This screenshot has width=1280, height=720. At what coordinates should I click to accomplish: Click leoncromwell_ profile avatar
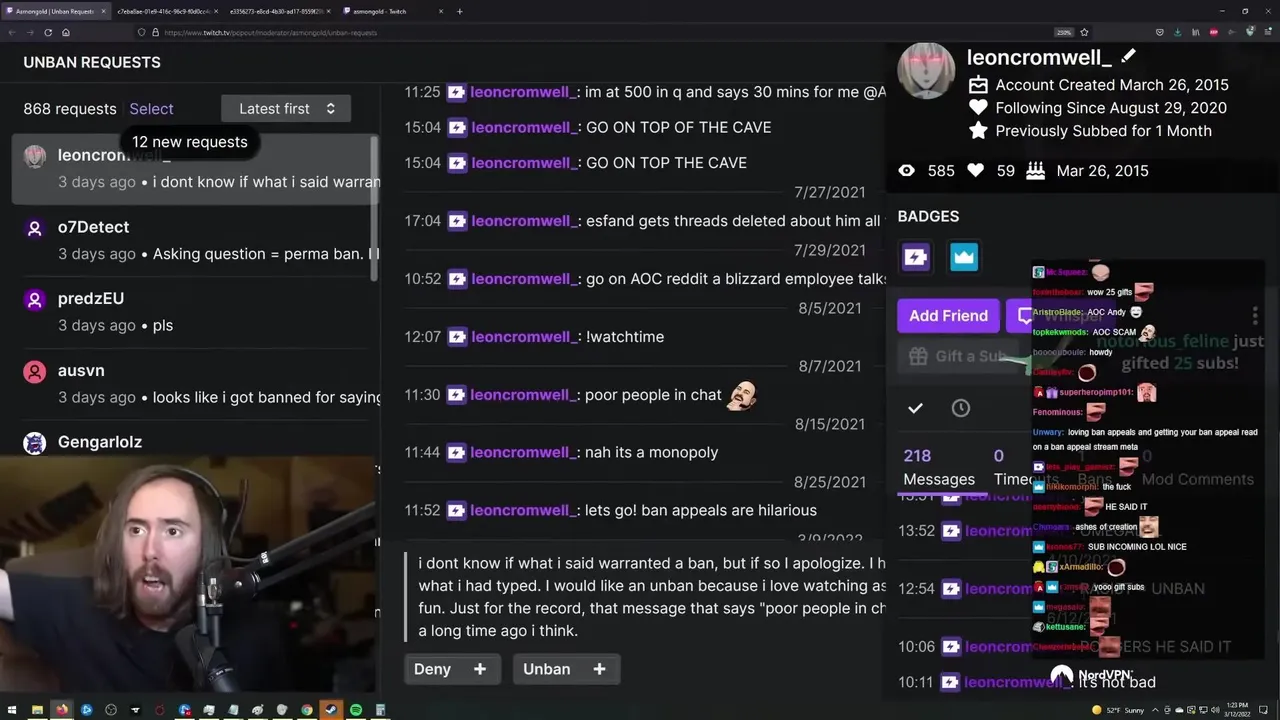coord(925,71)
